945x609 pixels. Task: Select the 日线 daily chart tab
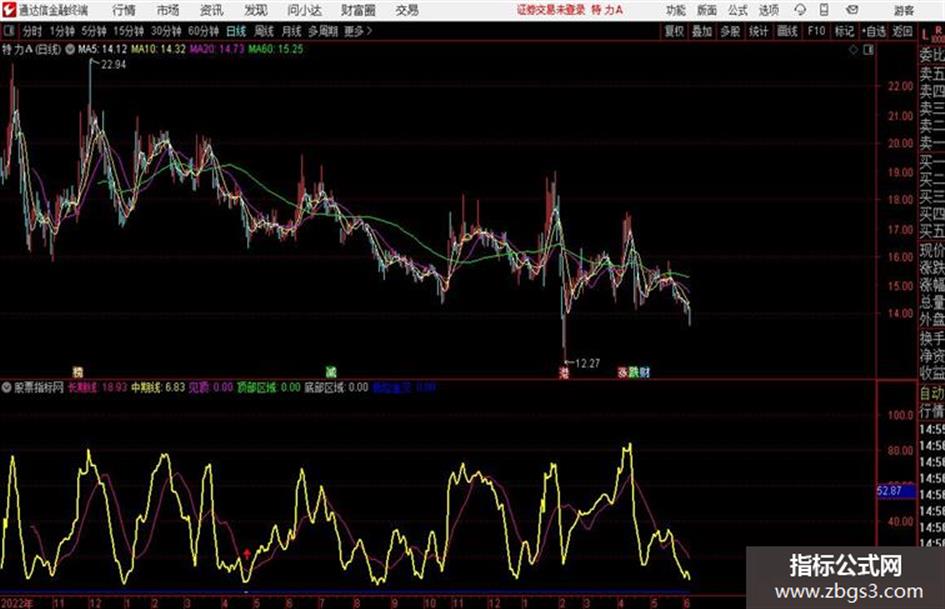(x=236, y=31)
